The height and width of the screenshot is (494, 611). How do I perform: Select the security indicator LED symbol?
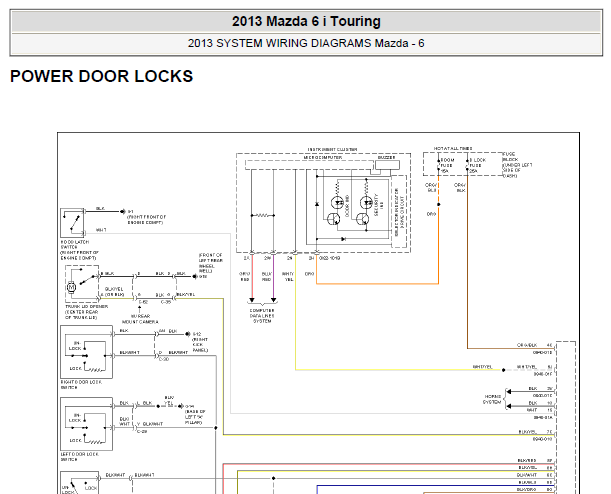tap(366, 203)
